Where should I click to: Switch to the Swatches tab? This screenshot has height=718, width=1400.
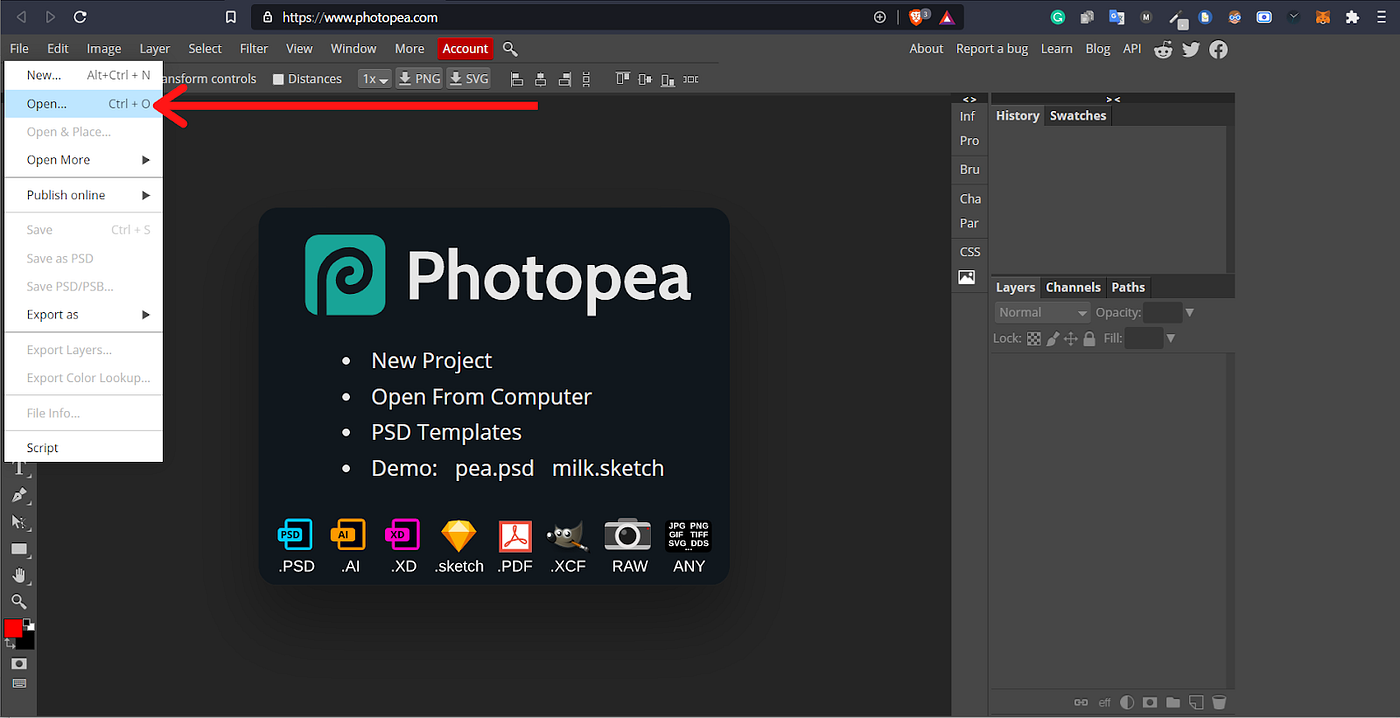(1078, 116)
